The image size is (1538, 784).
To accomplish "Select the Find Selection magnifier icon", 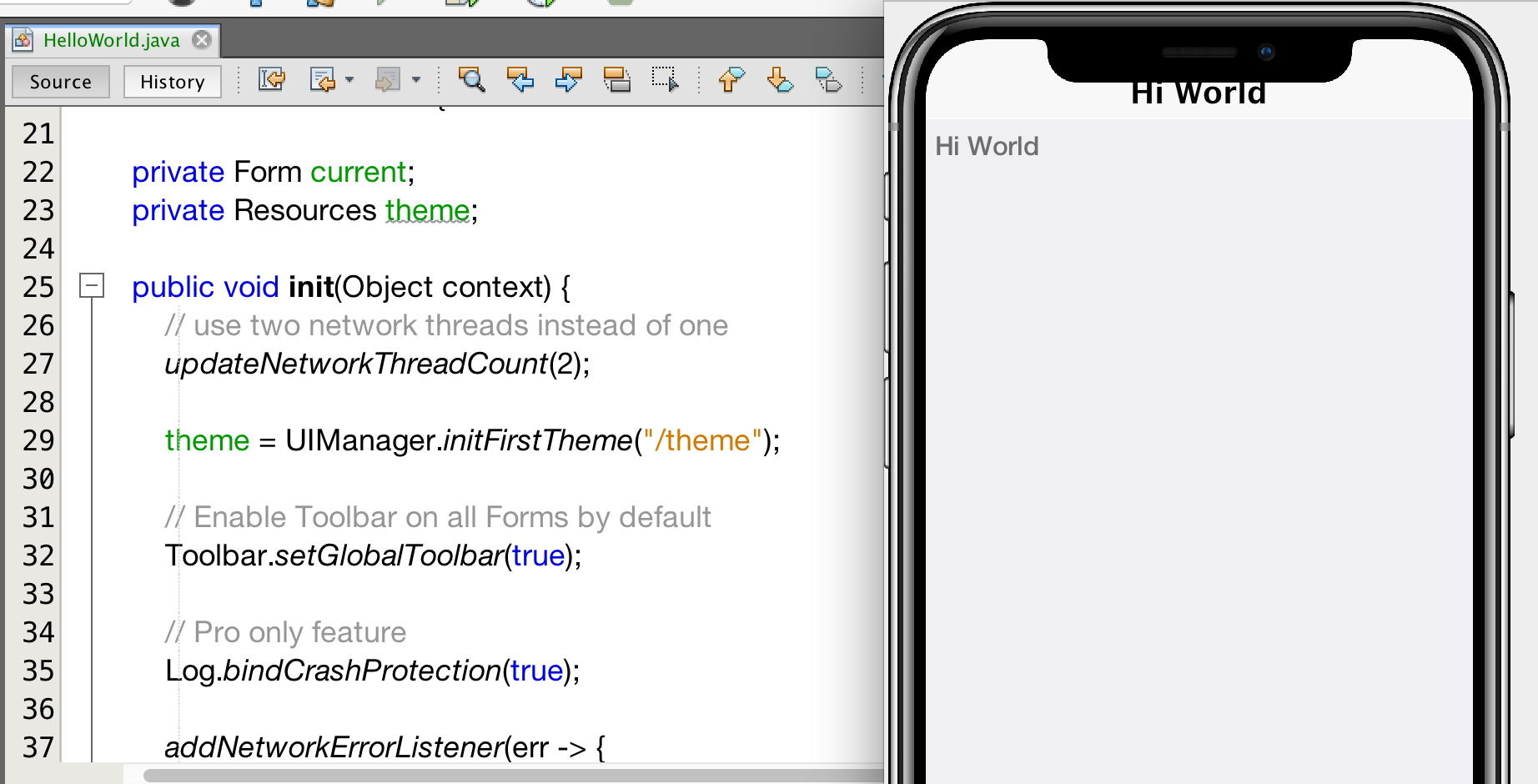I will [x=471, y=81].
